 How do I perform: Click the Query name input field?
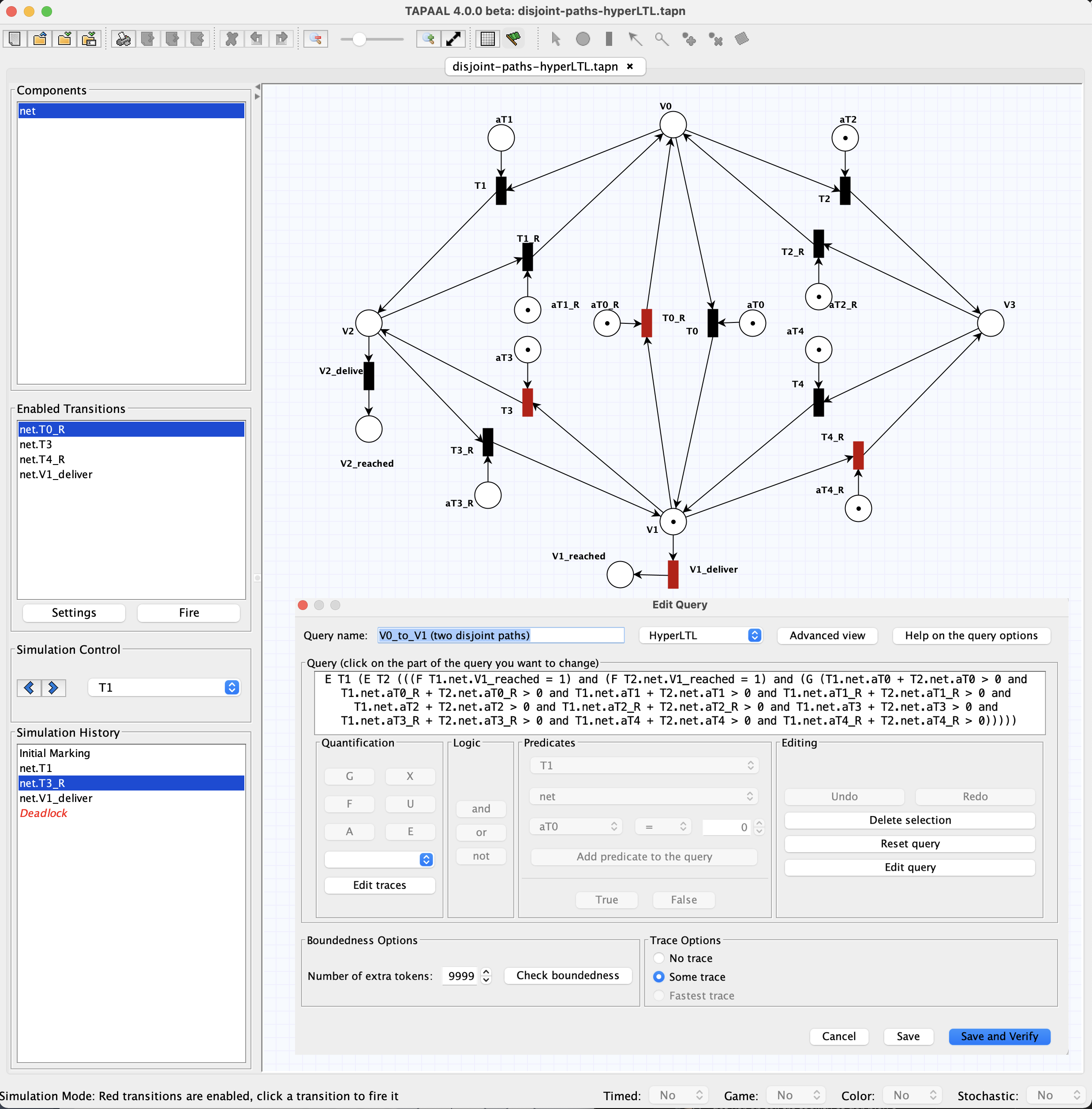500,635
